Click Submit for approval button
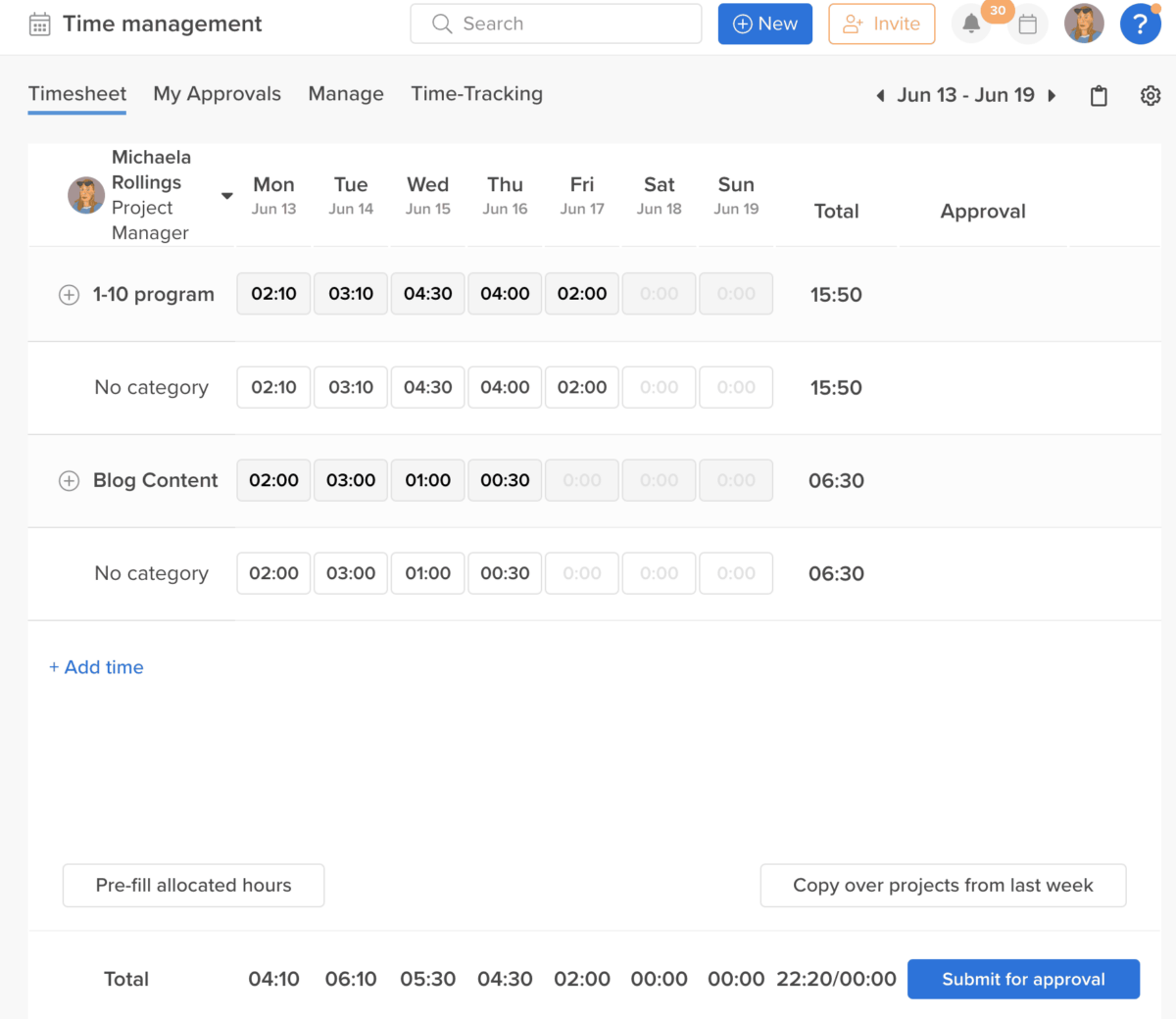Viewport: 1176px width, 1019px height. pyautogui.click(x=1023, y=979)
